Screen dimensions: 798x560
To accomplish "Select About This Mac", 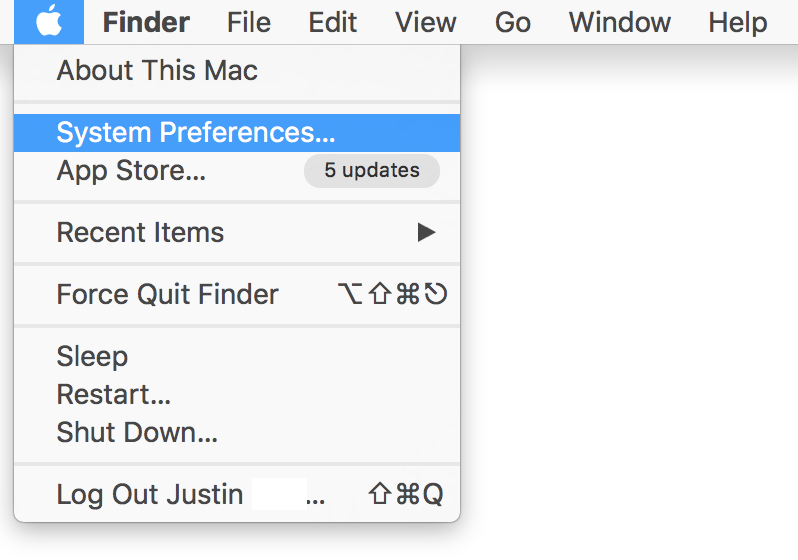I will point(237,70).
